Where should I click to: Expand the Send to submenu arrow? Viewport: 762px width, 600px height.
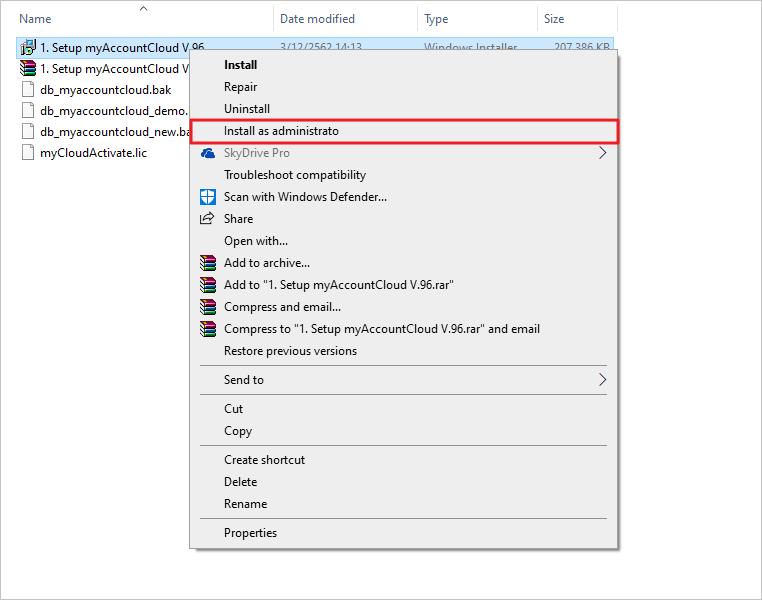pos(603,379)
